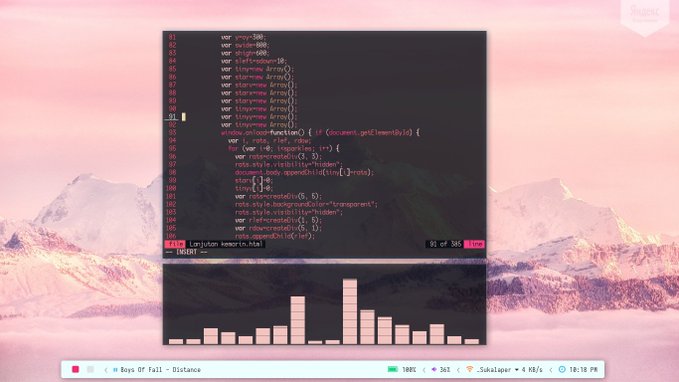
Task: Click line number 100 in the gutter
Action: coord(171,188)
